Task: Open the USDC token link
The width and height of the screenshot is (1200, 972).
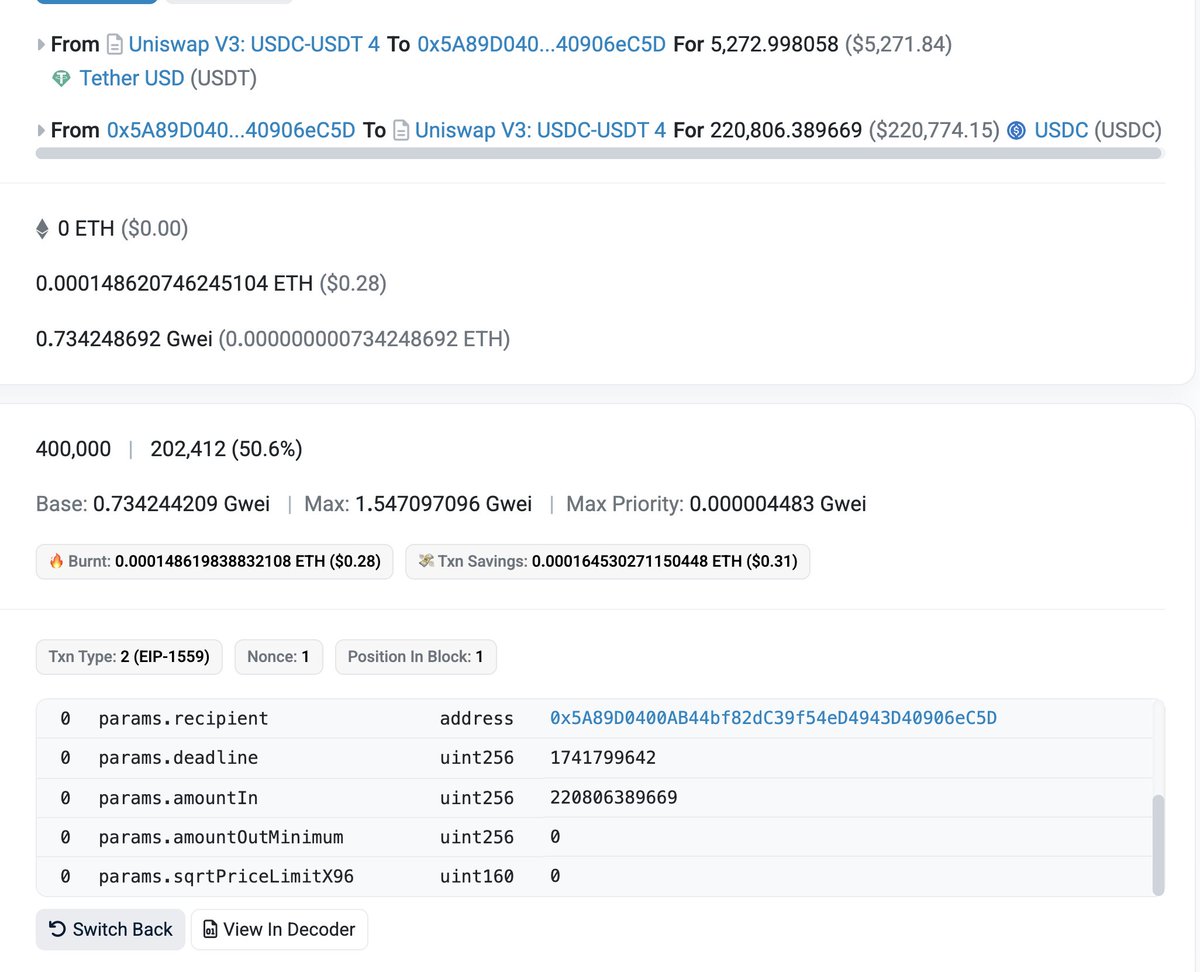Action: click(1061, 130)
